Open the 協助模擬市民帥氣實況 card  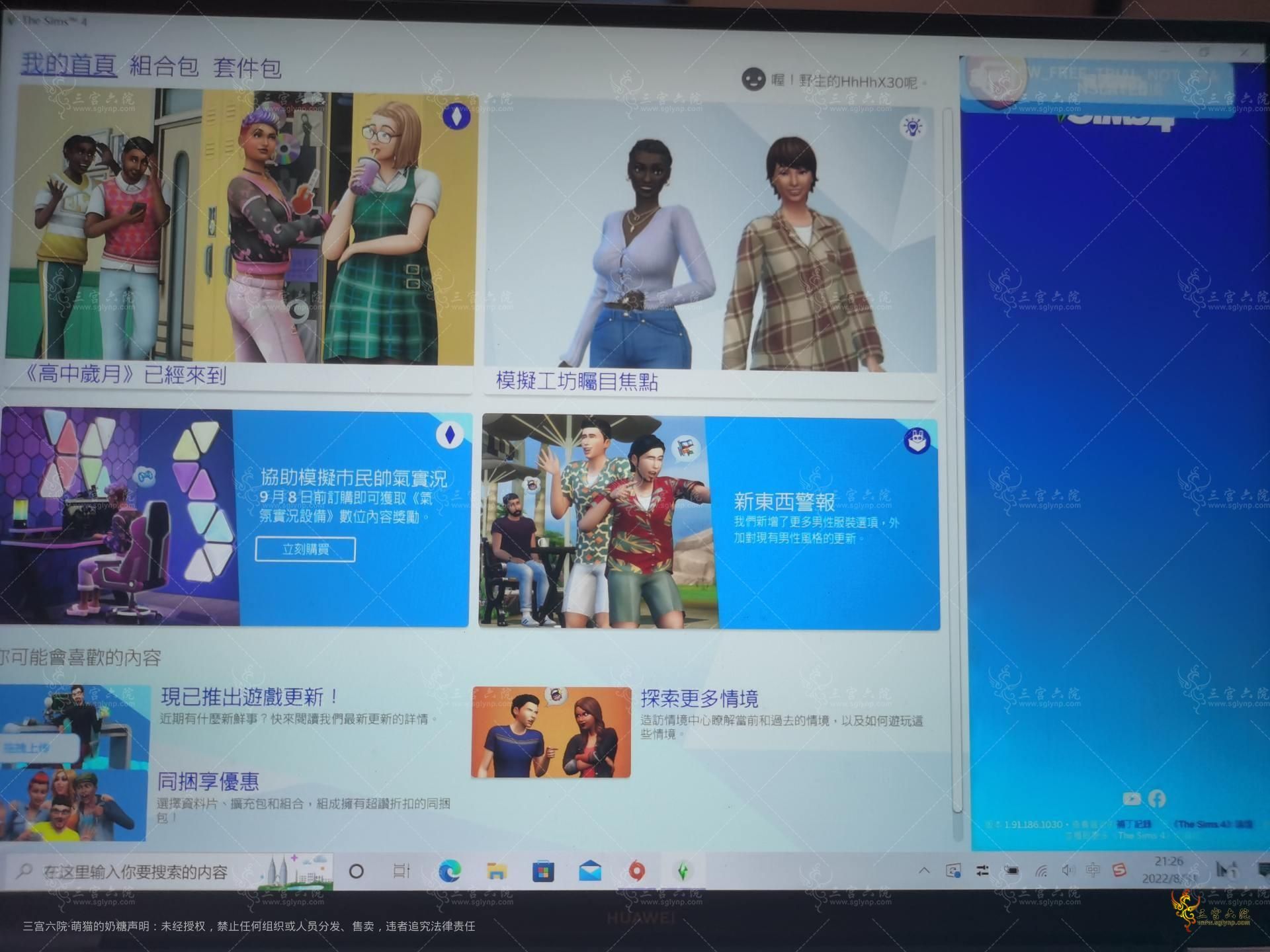click(x=235, y=518)
